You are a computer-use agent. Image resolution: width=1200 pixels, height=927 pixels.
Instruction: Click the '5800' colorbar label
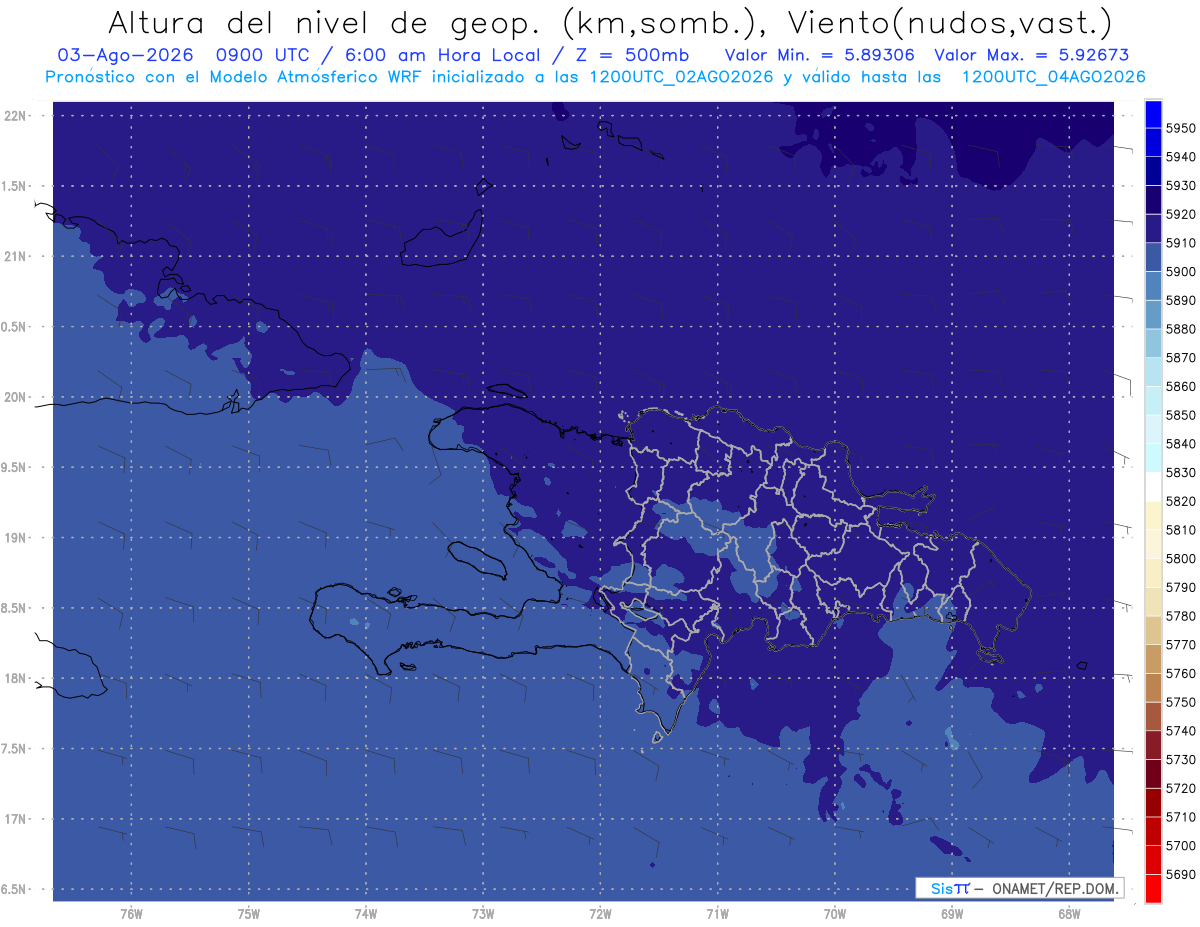click(x=1180, y=559)
